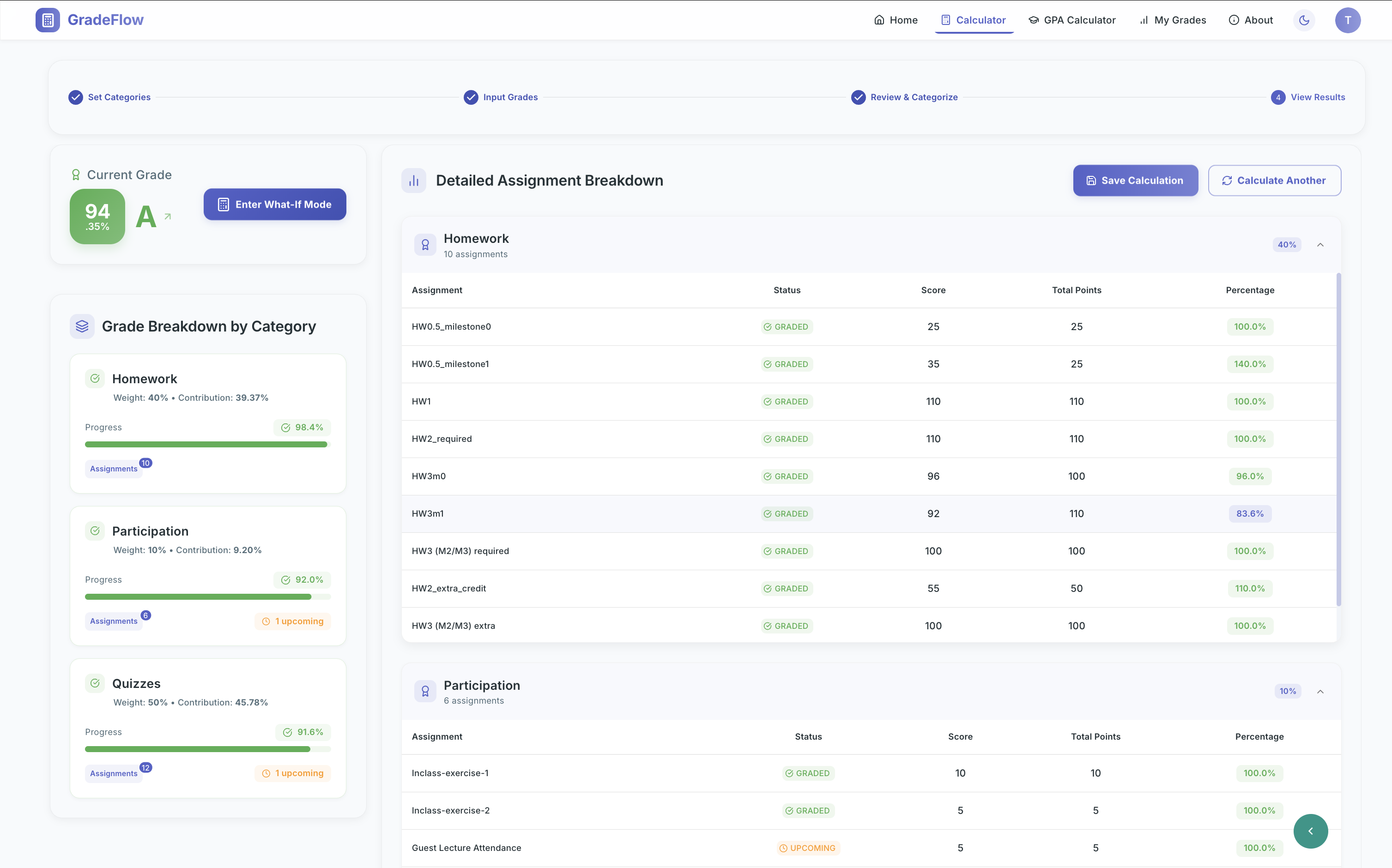
Task: Click the check icon on the Quizzes category card
Action: pos(95,683)
